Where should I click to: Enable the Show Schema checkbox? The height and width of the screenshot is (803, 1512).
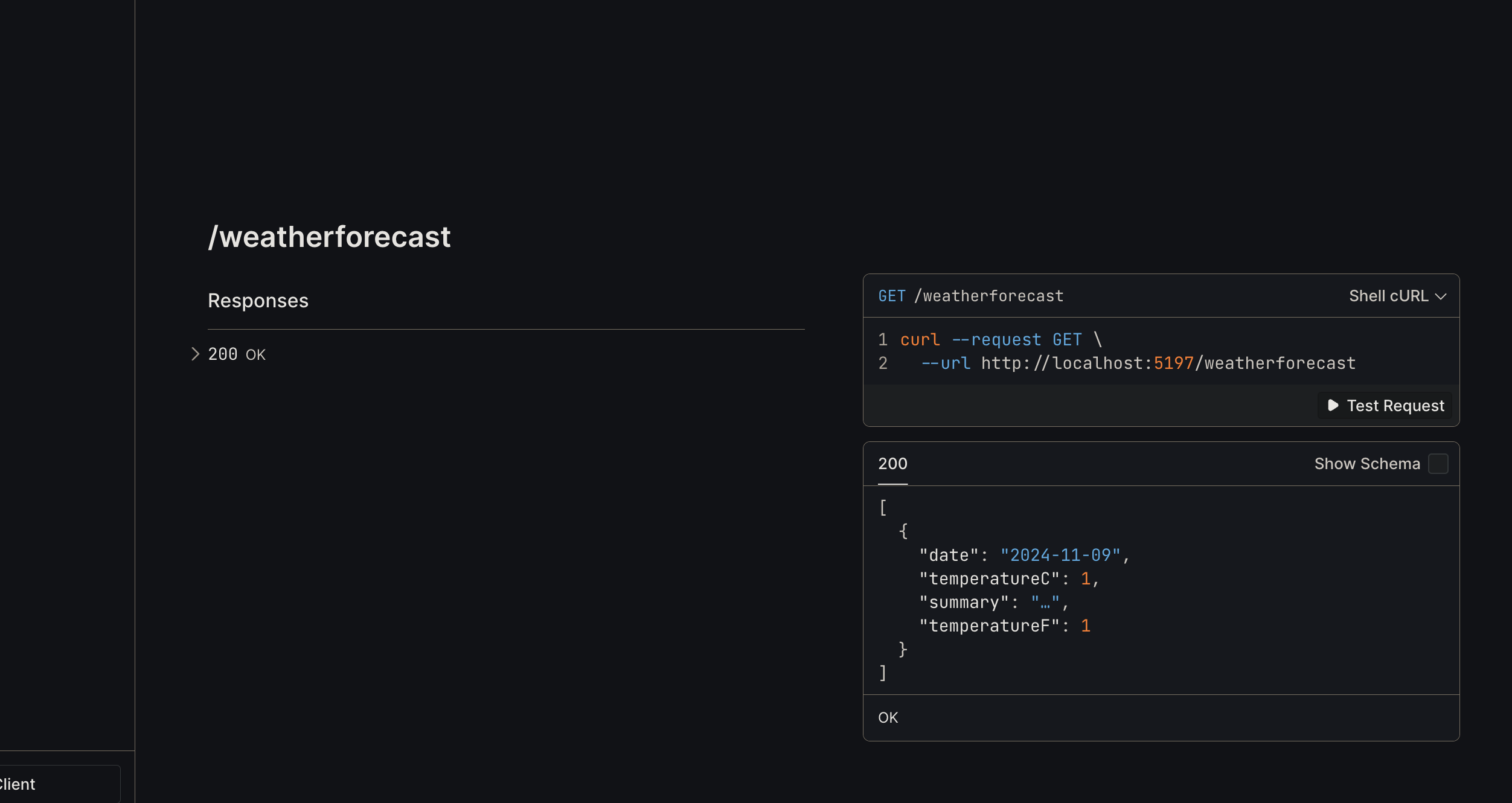(1438, 464)
